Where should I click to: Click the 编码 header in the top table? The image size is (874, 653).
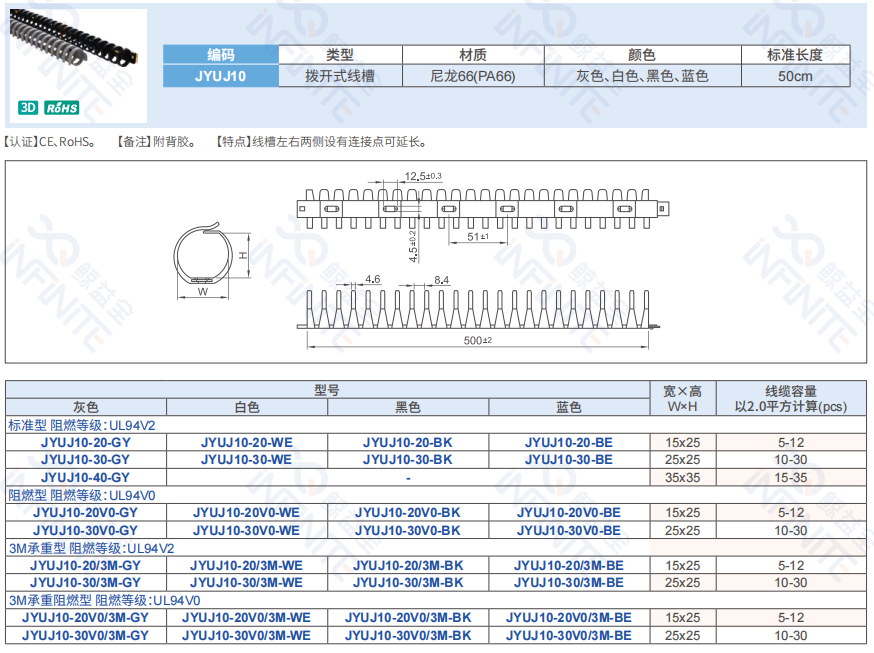pyautogui.click(x=220, y=55)
